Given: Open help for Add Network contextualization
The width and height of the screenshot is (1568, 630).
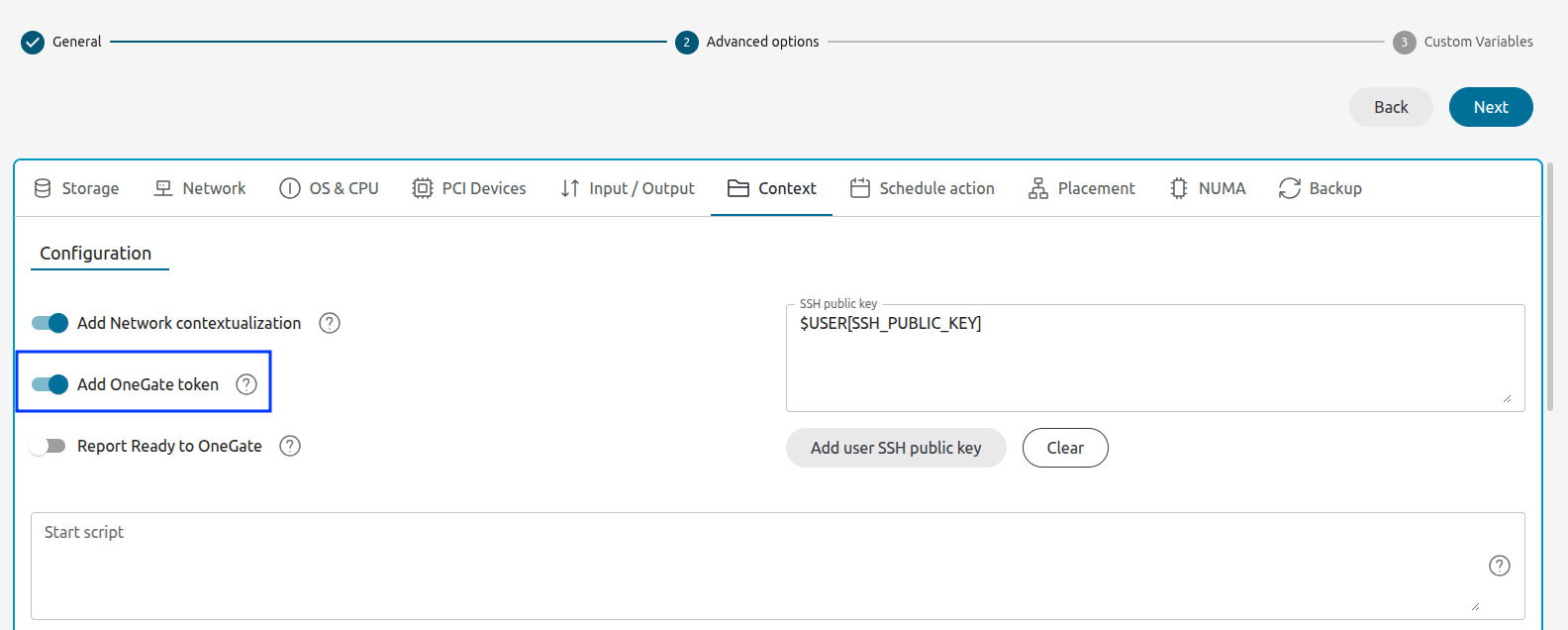Looking at the screenshot, I should click(x=330, y=323).
